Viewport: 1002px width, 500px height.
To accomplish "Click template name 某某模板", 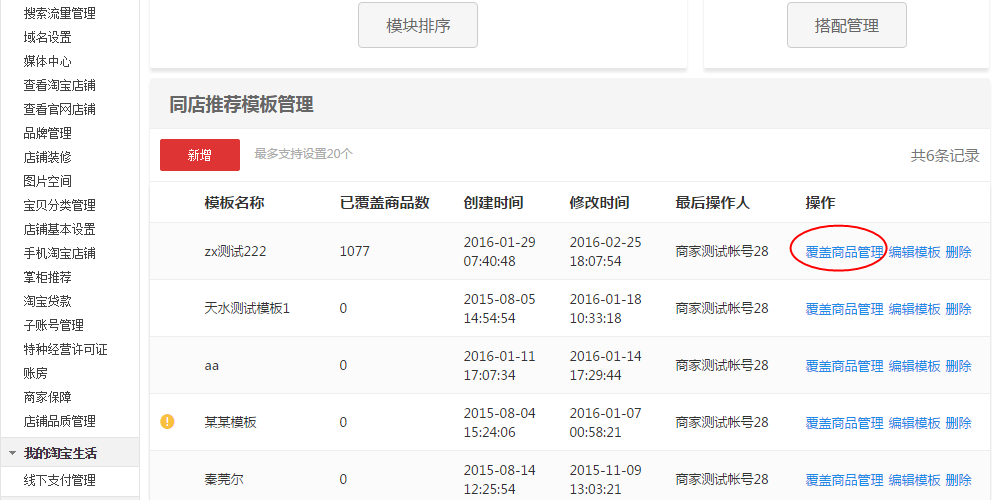I will pyautogui.click(x=230, y=422).
